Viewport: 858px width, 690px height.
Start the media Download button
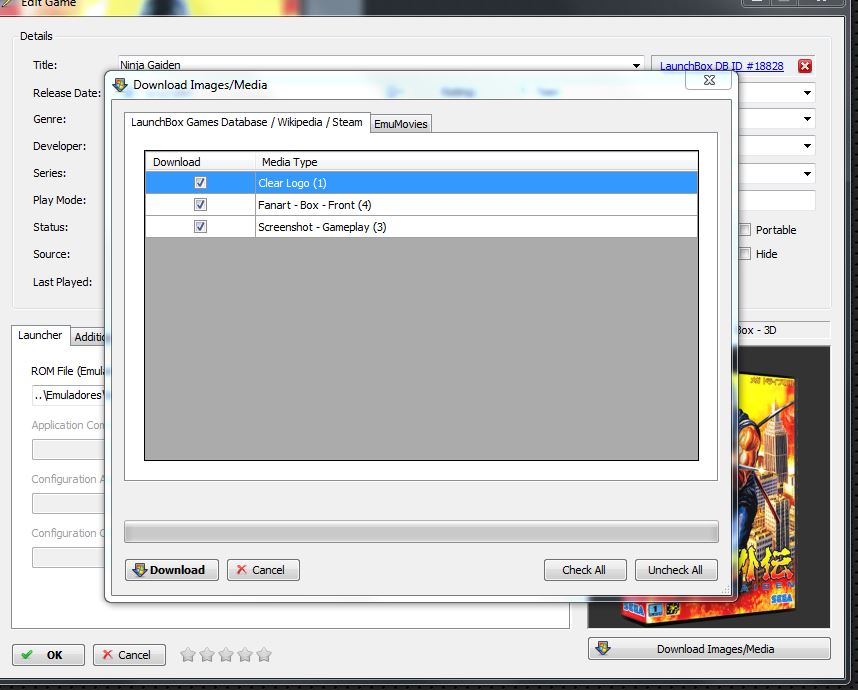coord(172,570)
